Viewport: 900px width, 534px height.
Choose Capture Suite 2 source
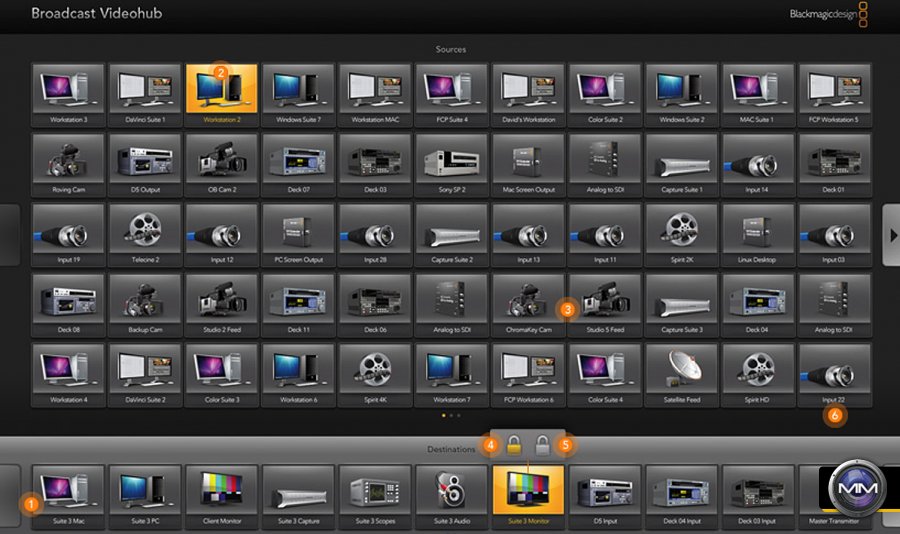(452, 235)
